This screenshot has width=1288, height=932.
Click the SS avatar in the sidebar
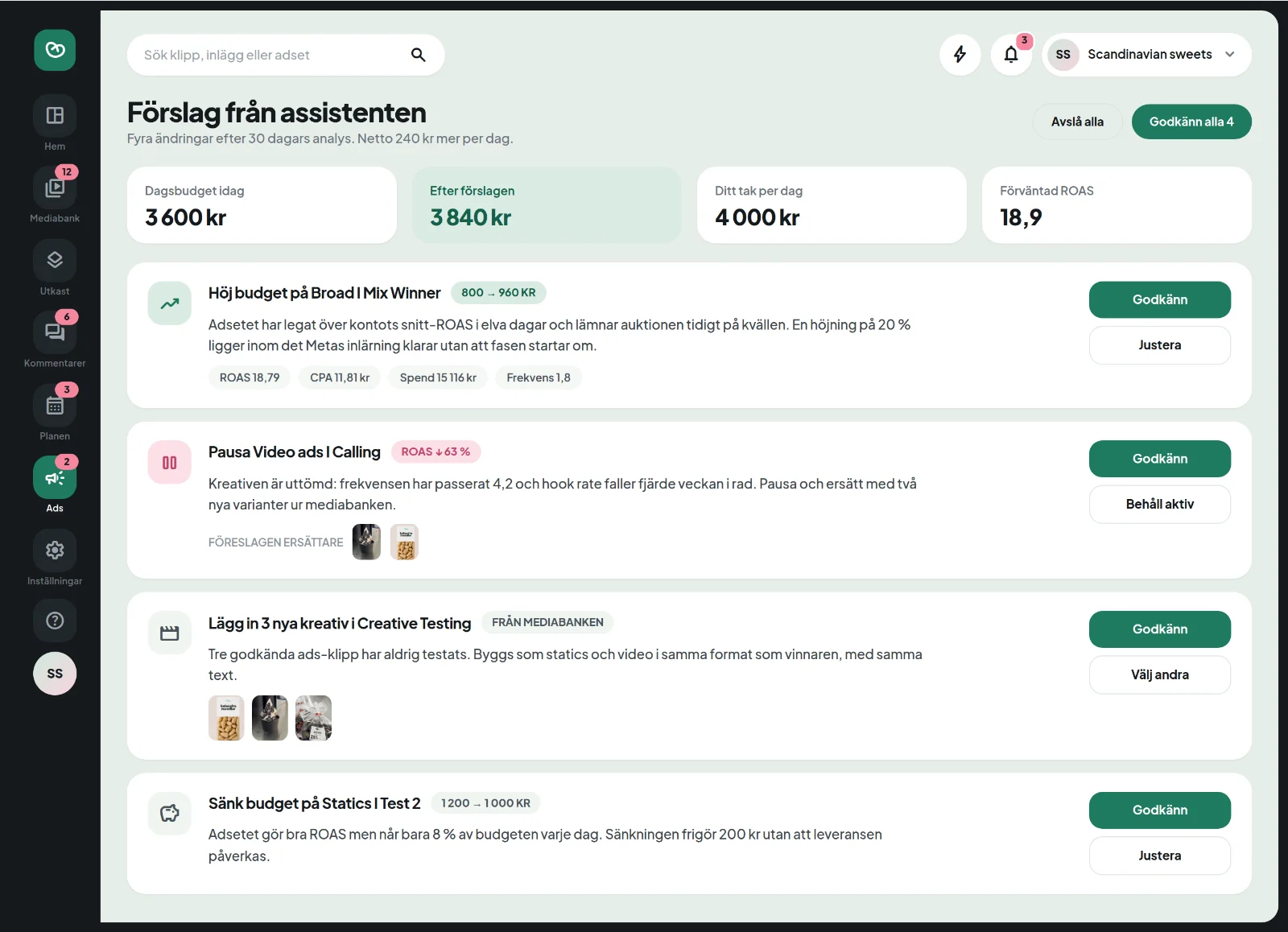coord(55,674)
